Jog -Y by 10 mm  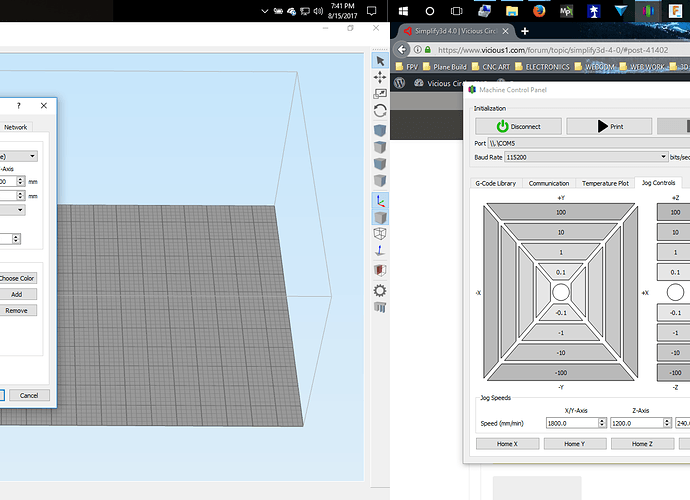pyautogui.click(x=561, y=353)
